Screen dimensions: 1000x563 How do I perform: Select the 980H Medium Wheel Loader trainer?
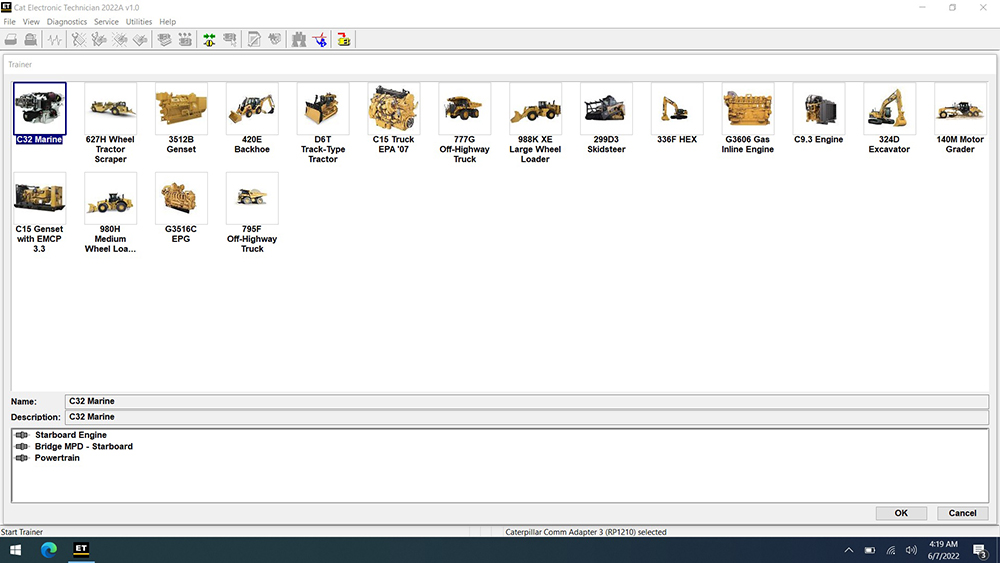(110, 213)
